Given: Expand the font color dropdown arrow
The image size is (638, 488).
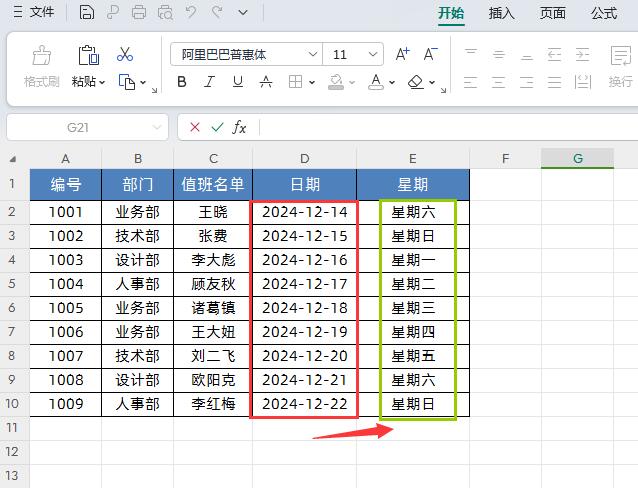Looking at the screenshot, I should pyautogui.click(x=392, y=83).
